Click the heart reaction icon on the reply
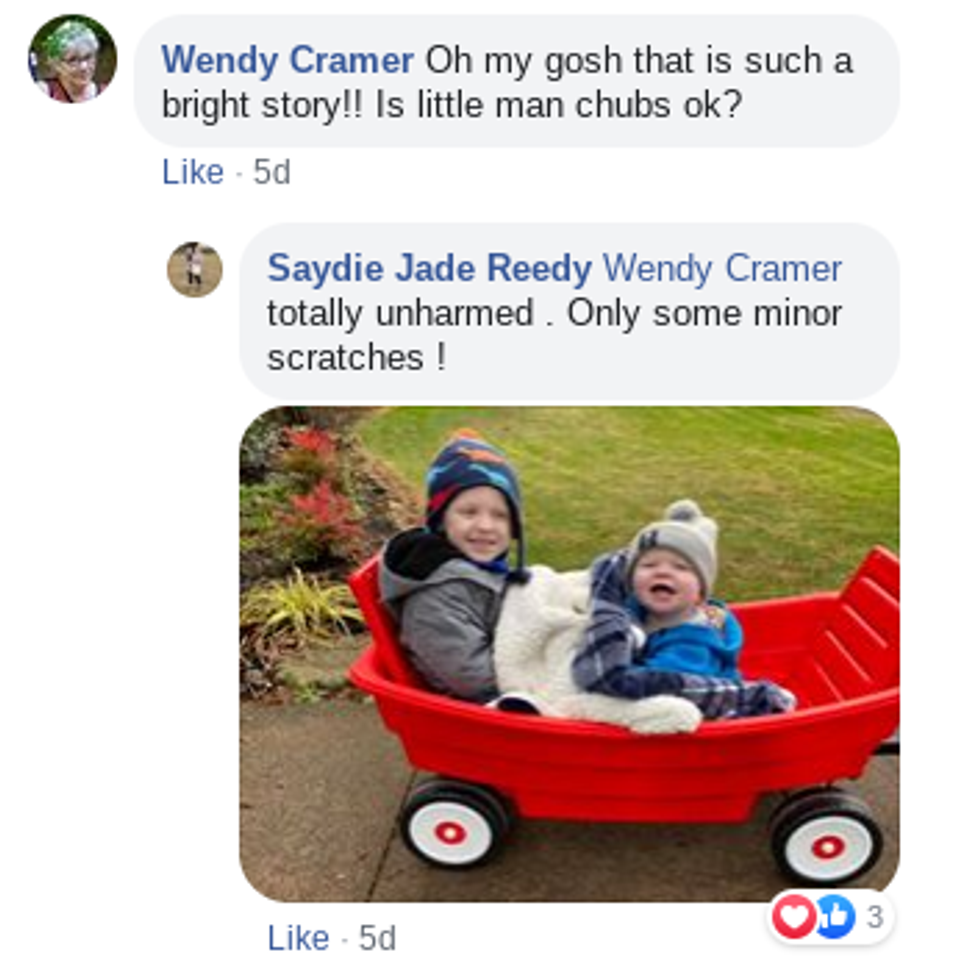980x977 pixels. tap(793, 916)
